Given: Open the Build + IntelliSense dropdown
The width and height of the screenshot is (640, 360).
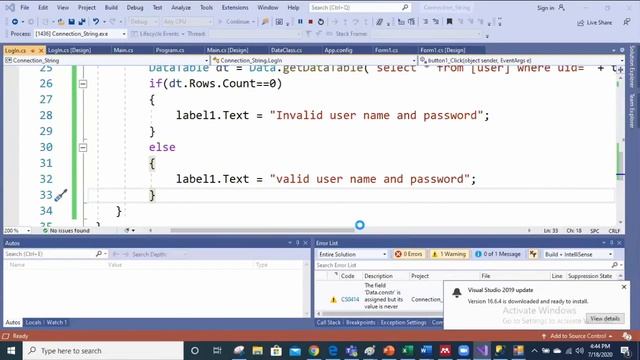Looking at the screenshot, I should [578, 254].
